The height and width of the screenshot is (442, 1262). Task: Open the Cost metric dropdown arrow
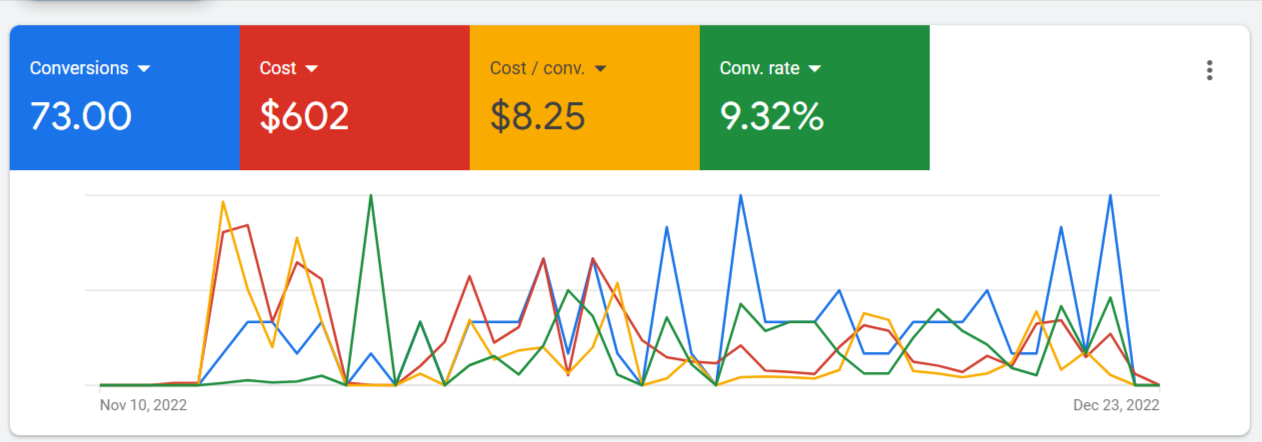[x=311, y=69]
